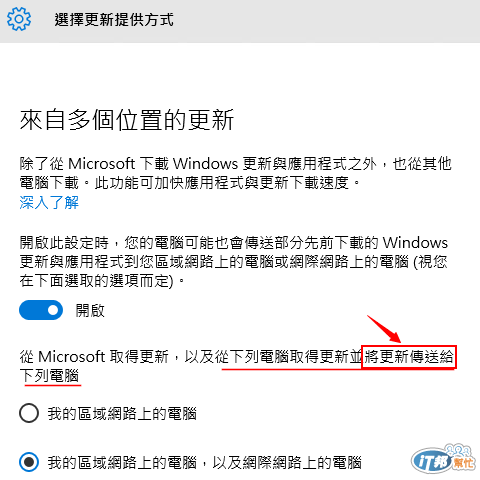Image resolution: width=480 pixels, height=480 pixels.
Task: Select 我的區域網路上的電腦 radio button
Action: pyautogui.click(x=29, y=413)
